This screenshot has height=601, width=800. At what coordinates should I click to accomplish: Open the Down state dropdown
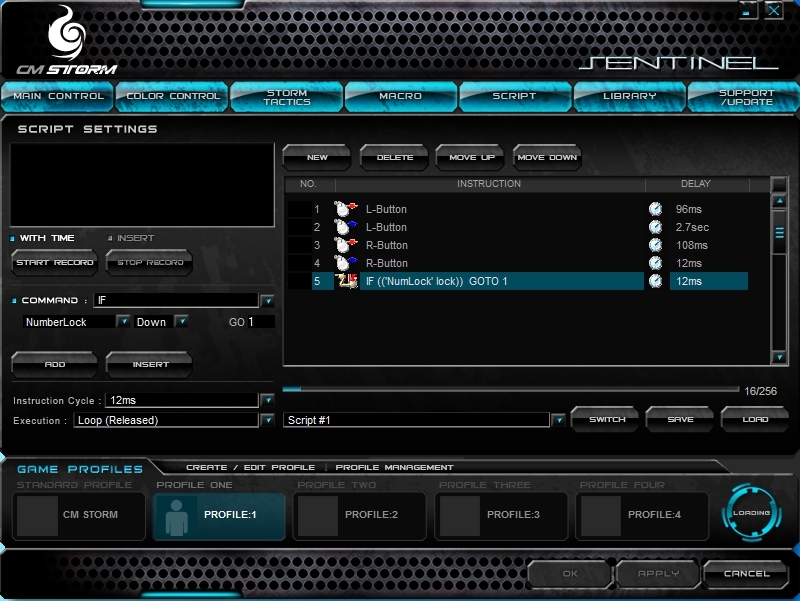pyautogui.click(x=181, y=321)
